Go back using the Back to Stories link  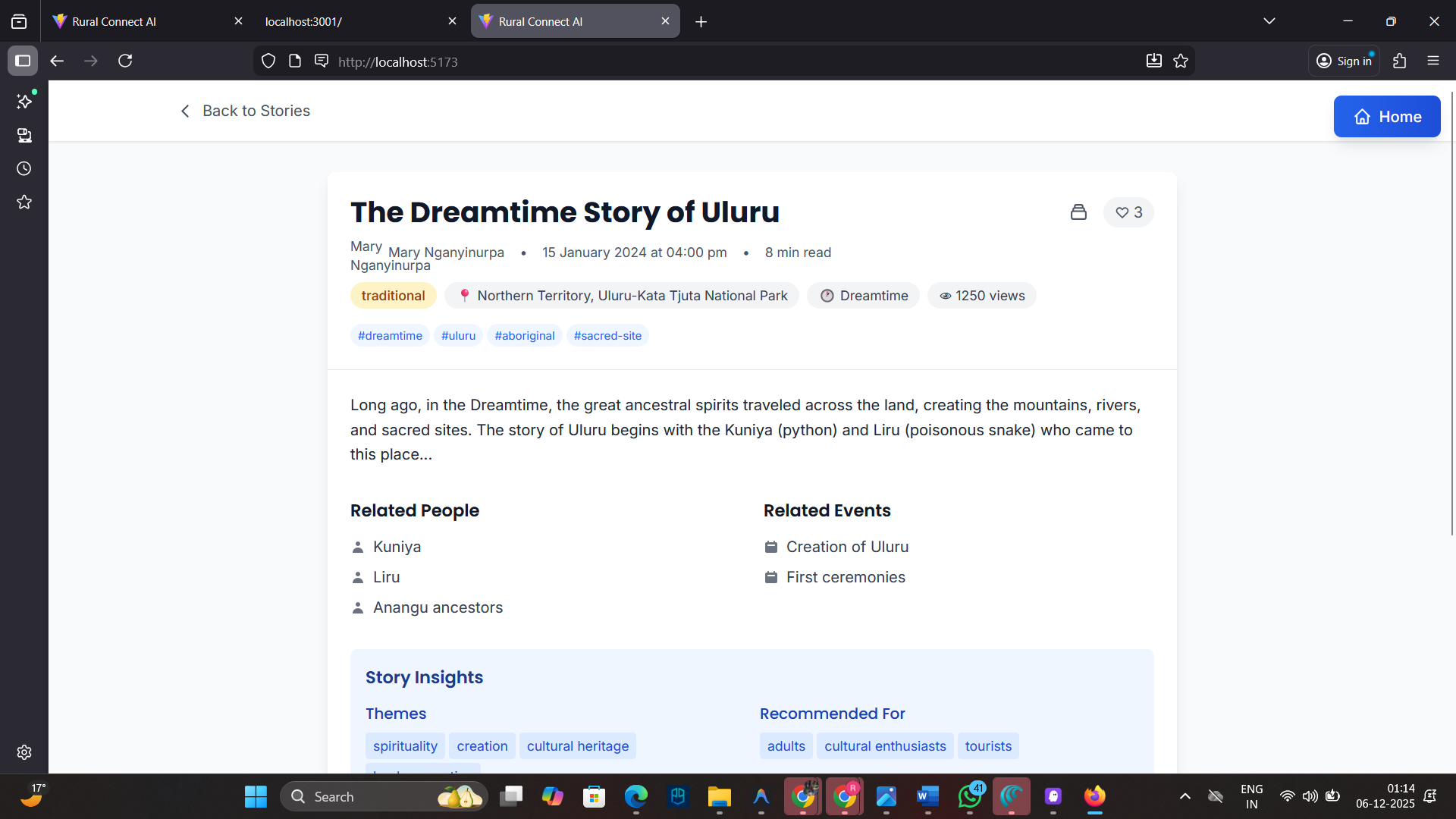click(245, 111)
